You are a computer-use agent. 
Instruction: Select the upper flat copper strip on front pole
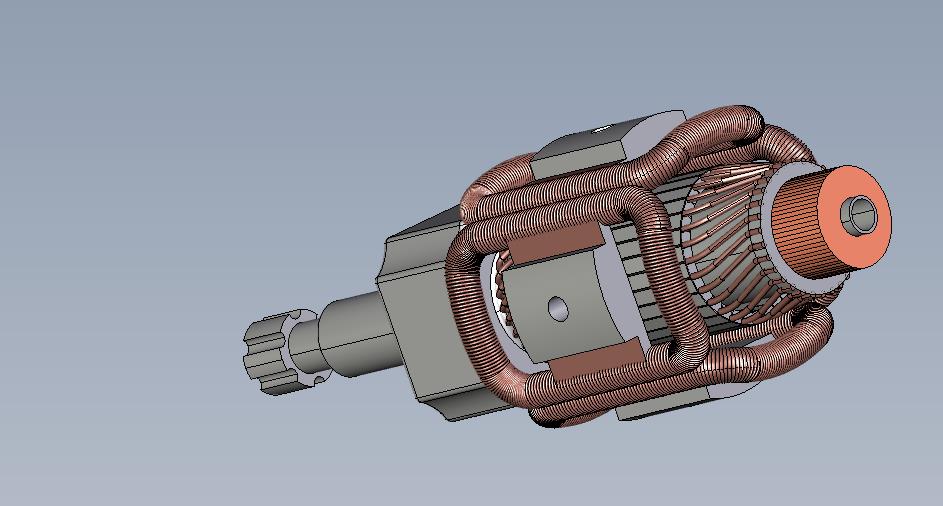tap(554, 242)
